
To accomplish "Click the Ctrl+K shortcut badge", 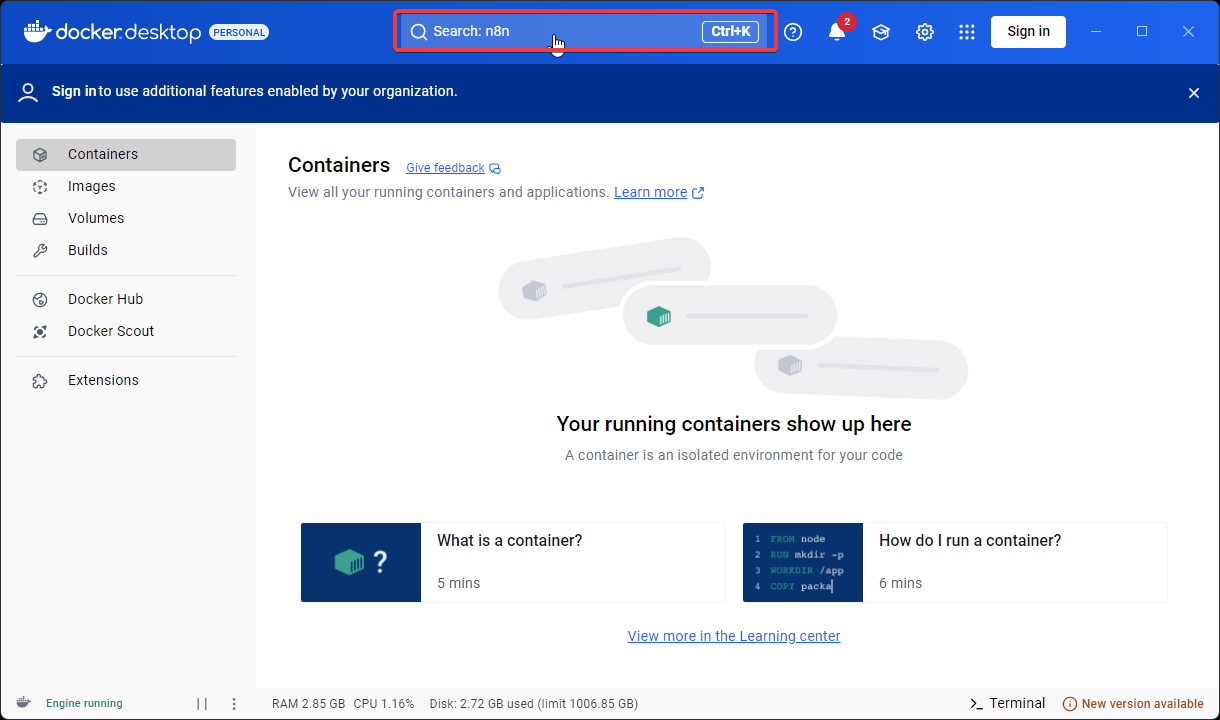I will click(730, 32).
